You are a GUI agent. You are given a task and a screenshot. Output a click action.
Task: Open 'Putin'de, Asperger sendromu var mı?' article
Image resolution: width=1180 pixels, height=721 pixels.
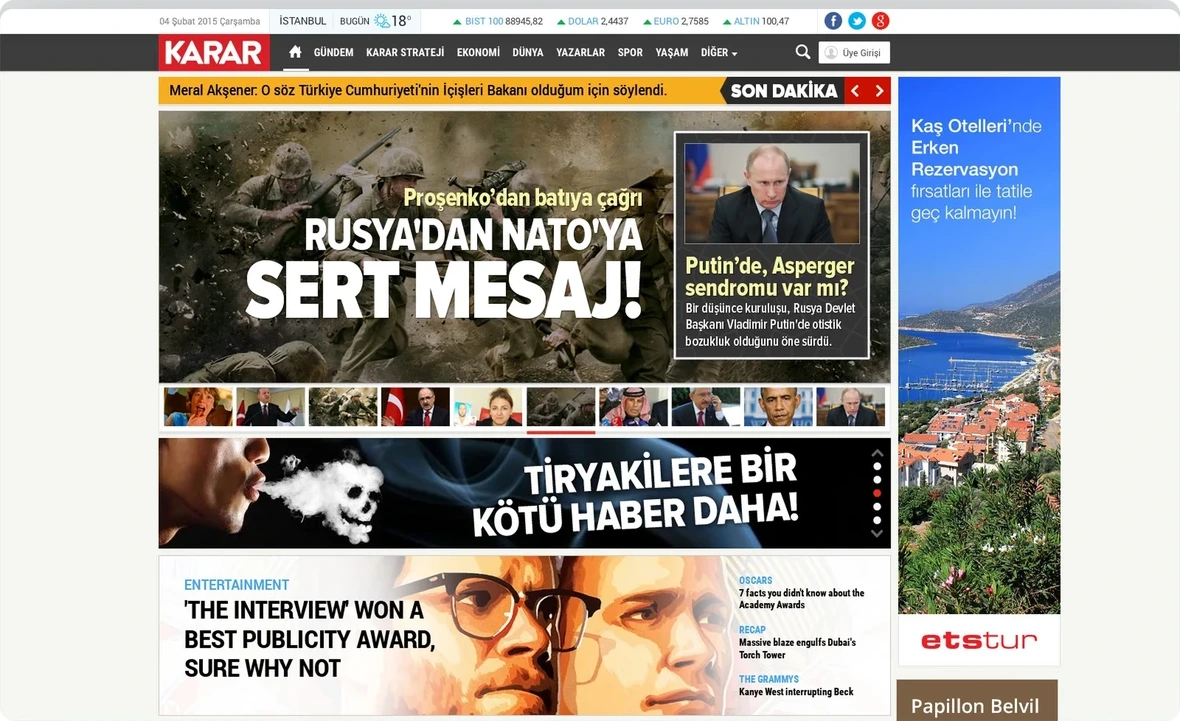771,245
